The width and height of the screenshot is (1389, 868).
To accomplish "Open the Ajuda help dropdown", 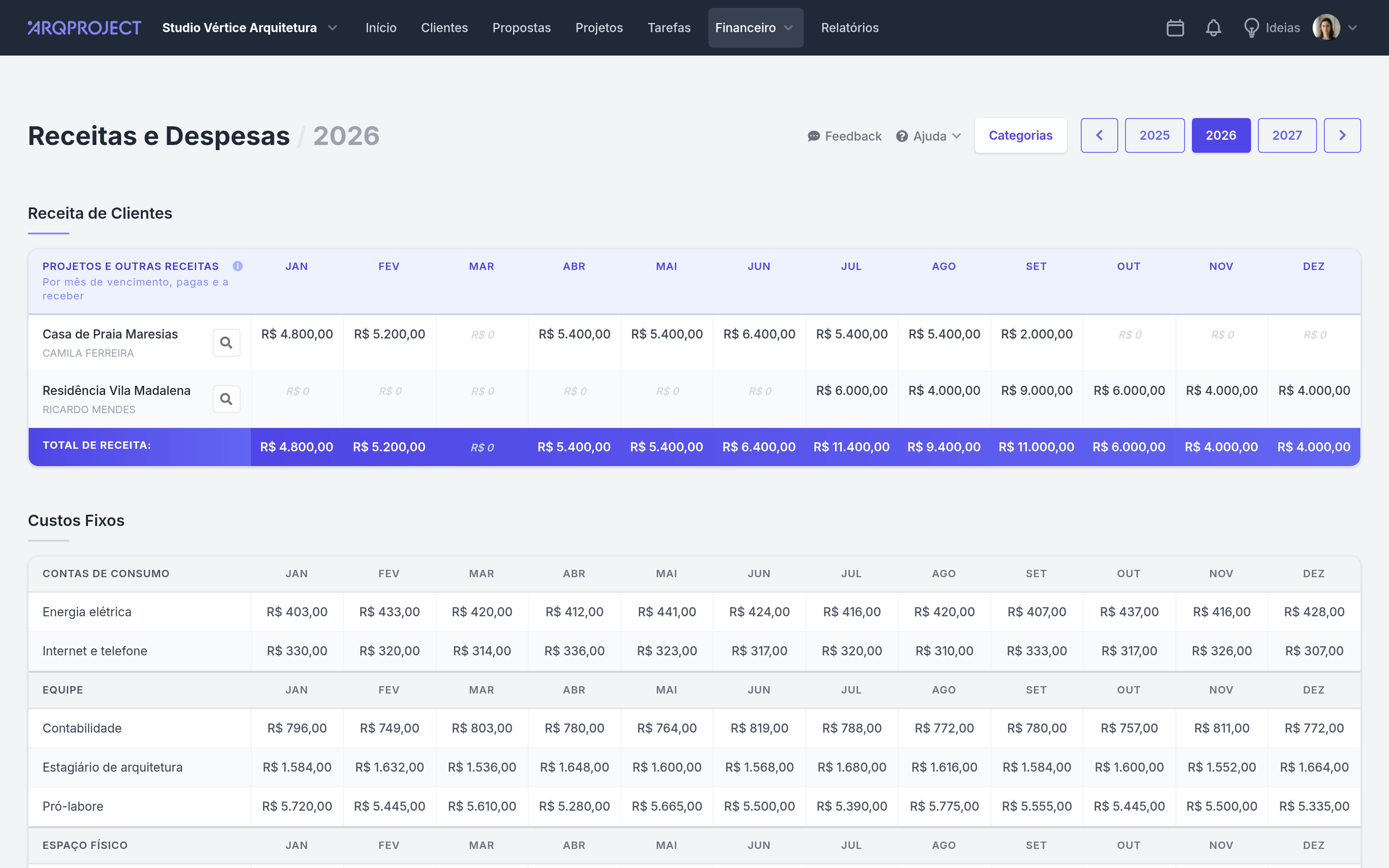I will click(928, 136).
